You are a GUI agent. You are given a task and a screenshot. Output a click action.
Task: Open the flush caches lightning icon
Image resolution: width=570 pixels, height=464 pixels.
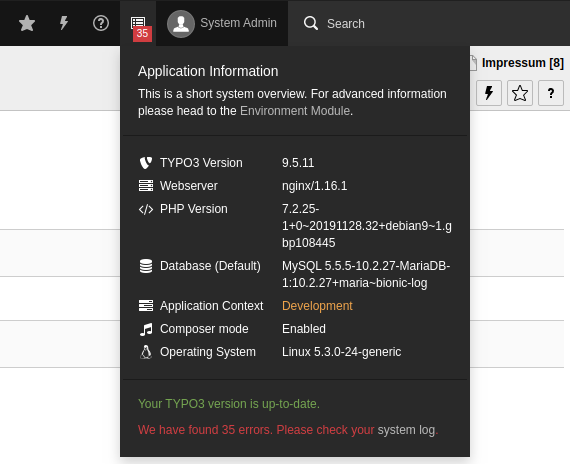click(x=64, y=23)
